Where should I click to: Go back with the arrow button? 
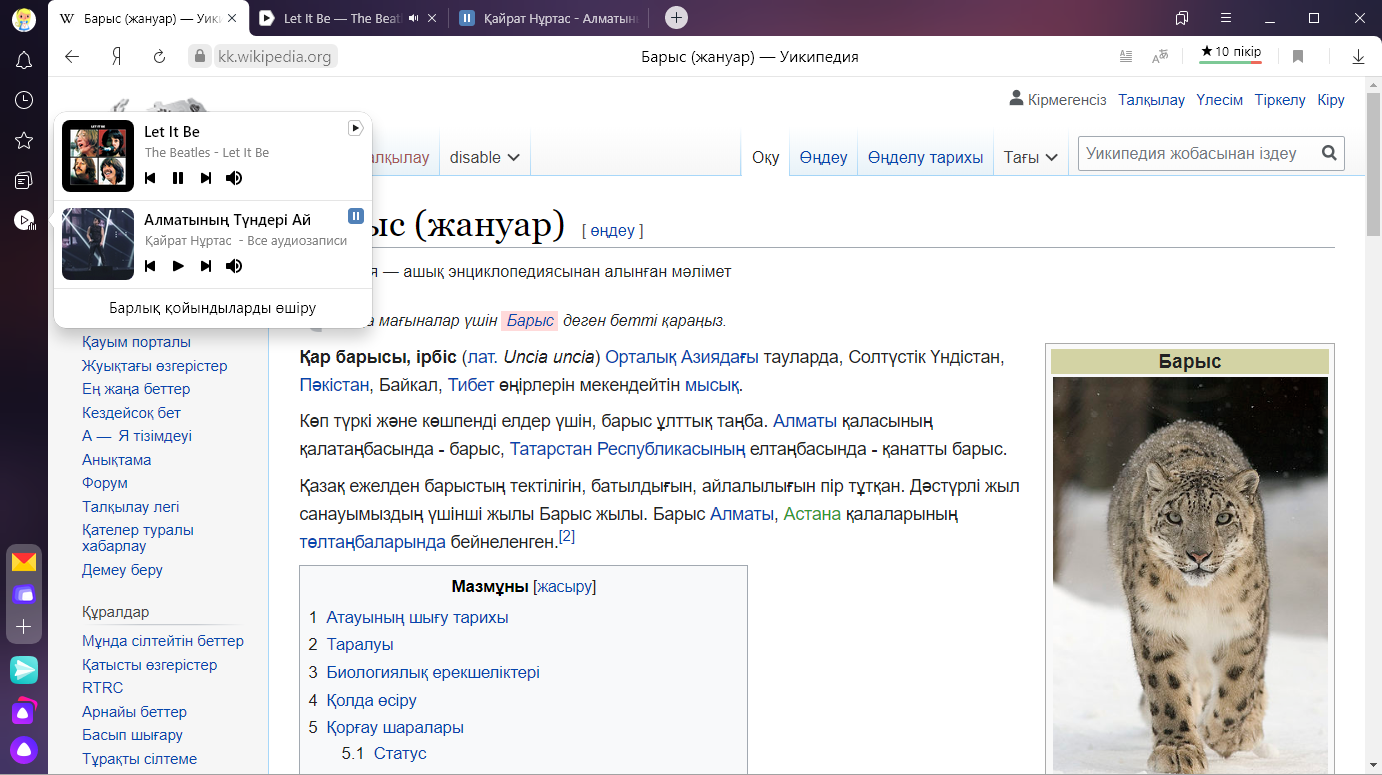coord(72,57)
